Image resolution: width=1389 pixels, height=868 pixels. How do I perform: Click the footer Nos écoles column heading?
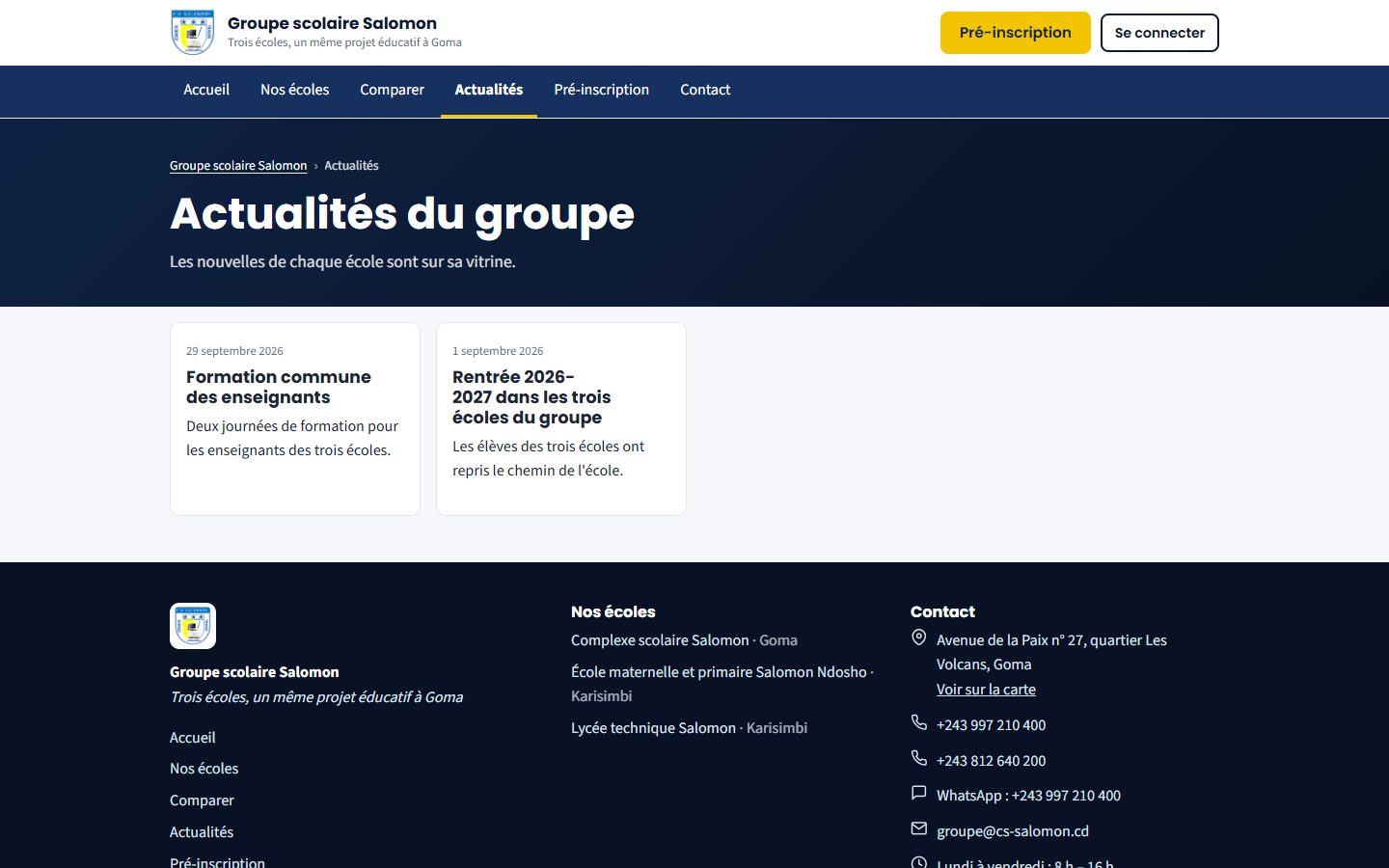point(613,611)
